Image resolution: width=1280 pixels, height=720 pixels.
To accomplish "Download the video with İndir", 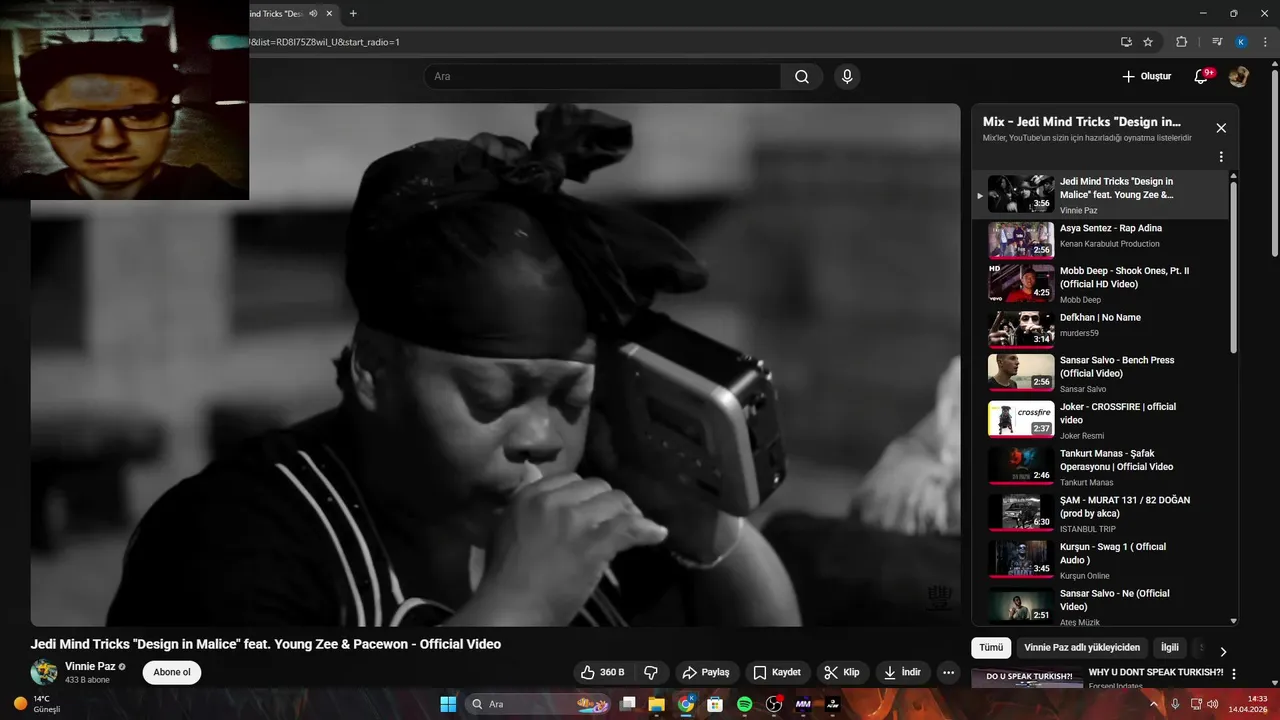I will (x=901, y=673).
